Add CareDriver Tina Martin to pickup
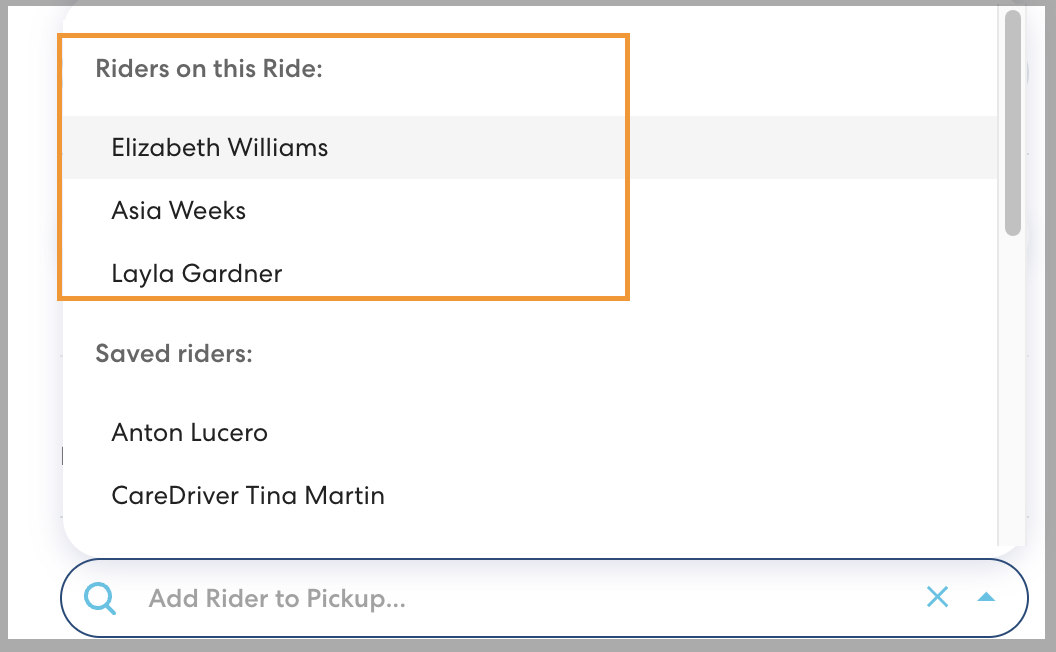 (x=248, y=495)
